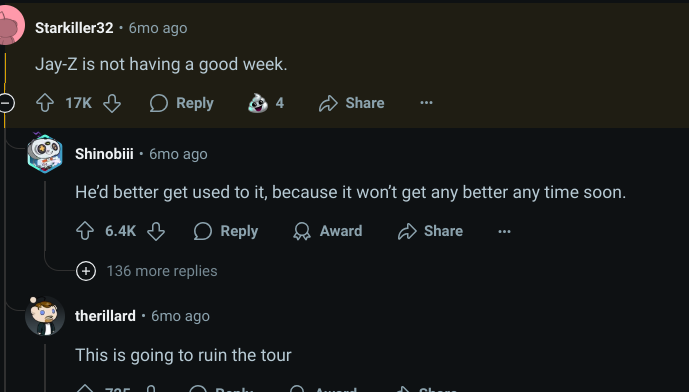Open Shinobiii username link

tap(104, 154)
